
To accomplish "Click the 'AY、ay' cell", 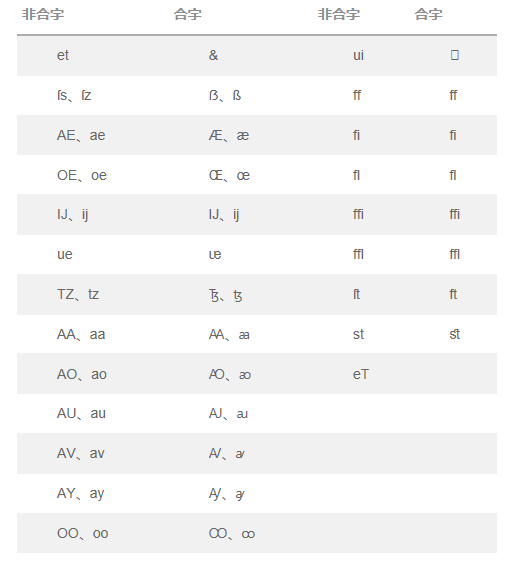I will tap(81, 493).
